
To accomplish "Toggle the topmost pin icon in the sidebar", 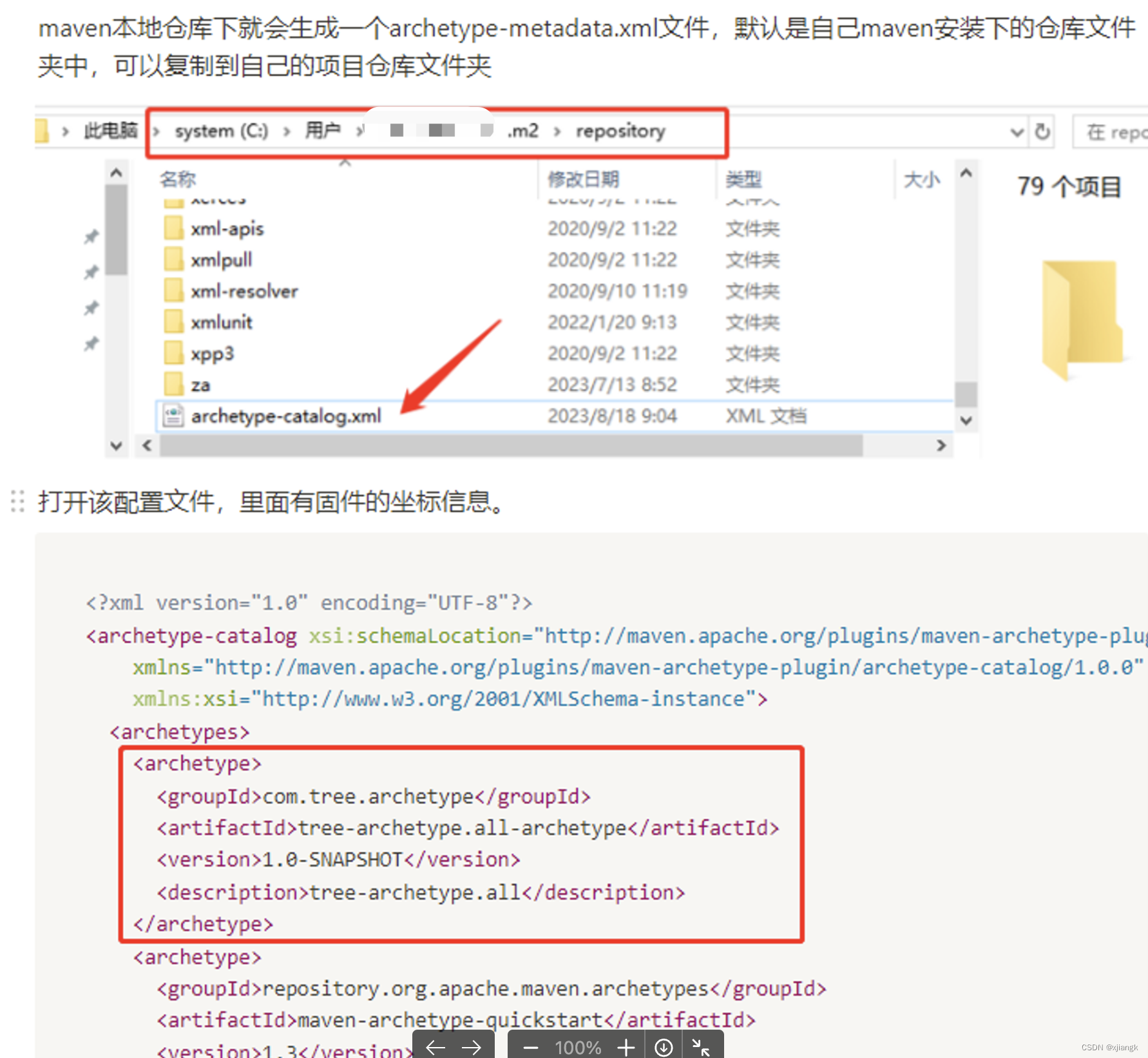I will (90, 236).
